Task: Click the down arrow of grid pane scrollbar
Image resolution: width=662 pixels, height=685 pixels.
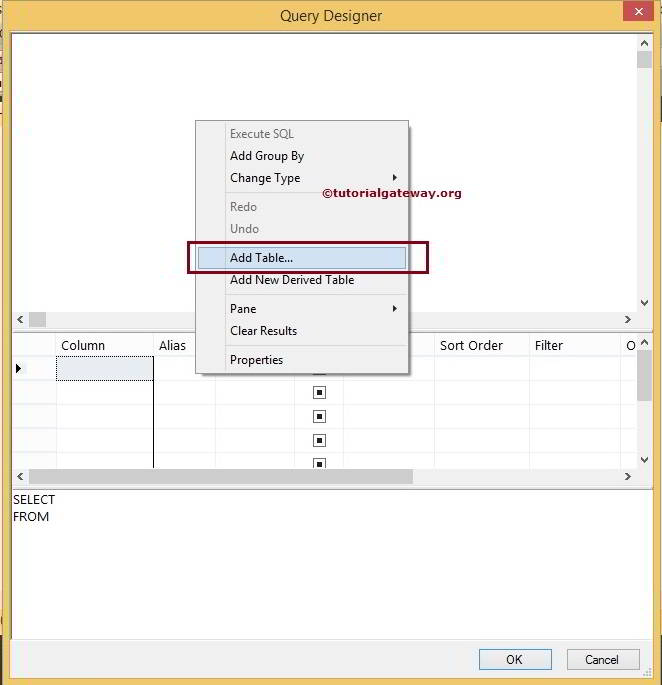Action: coord(644,460)
